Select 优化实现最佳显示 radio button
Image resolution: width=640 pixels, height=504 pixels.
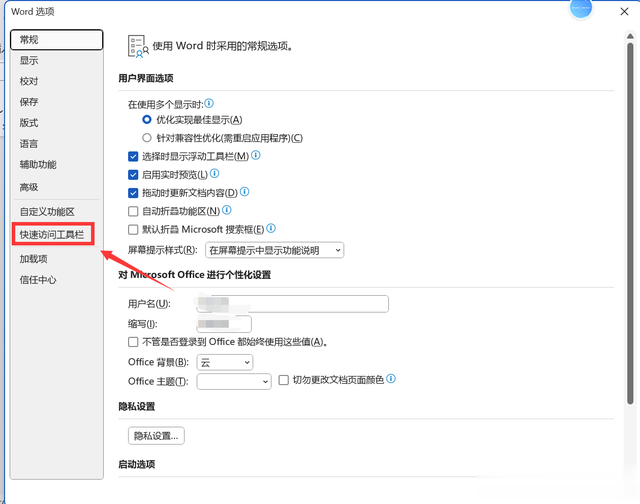point(147,120)
